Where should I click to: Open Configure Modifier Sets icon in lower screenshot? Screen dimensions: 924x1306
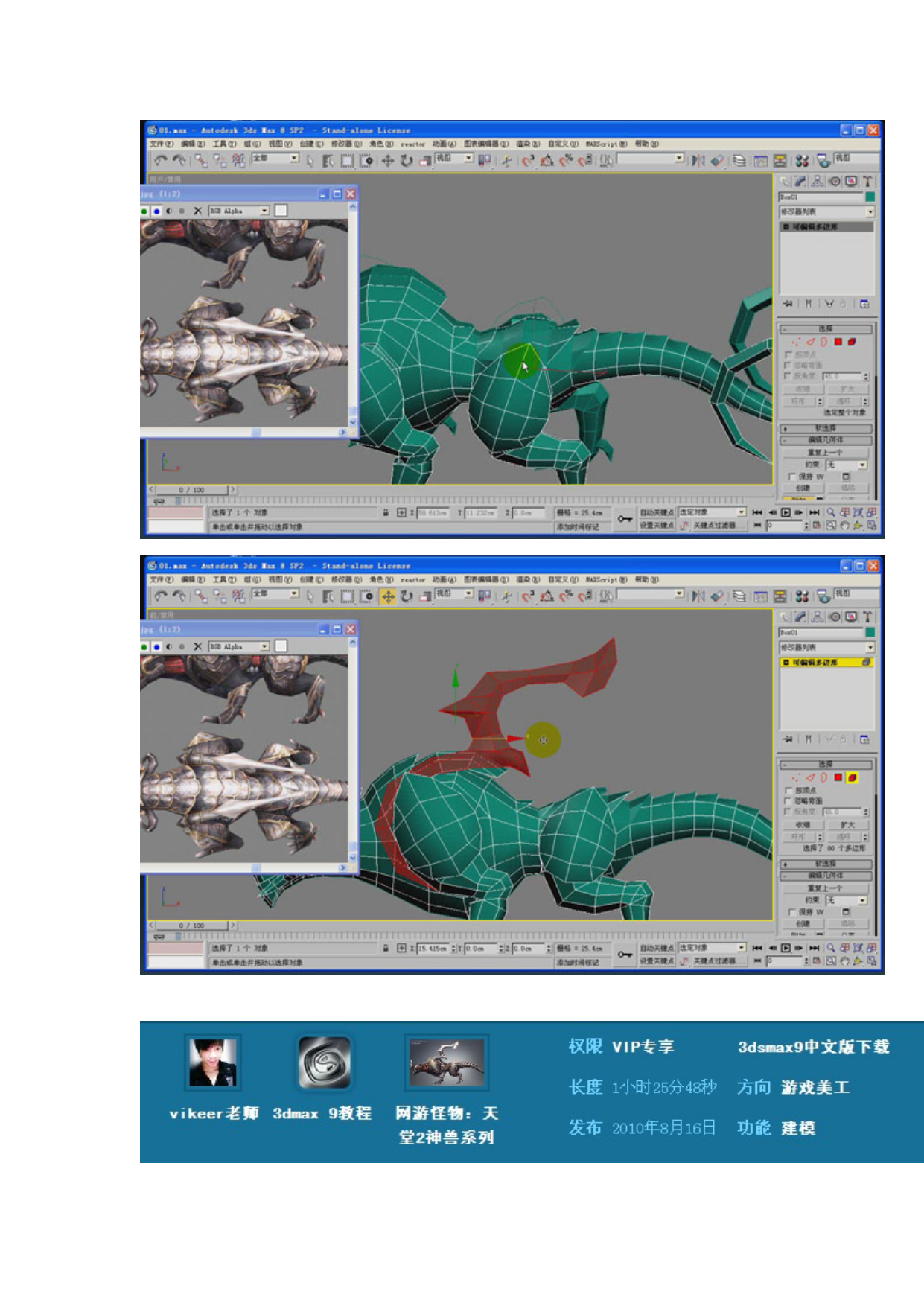[x=864, y=739]
